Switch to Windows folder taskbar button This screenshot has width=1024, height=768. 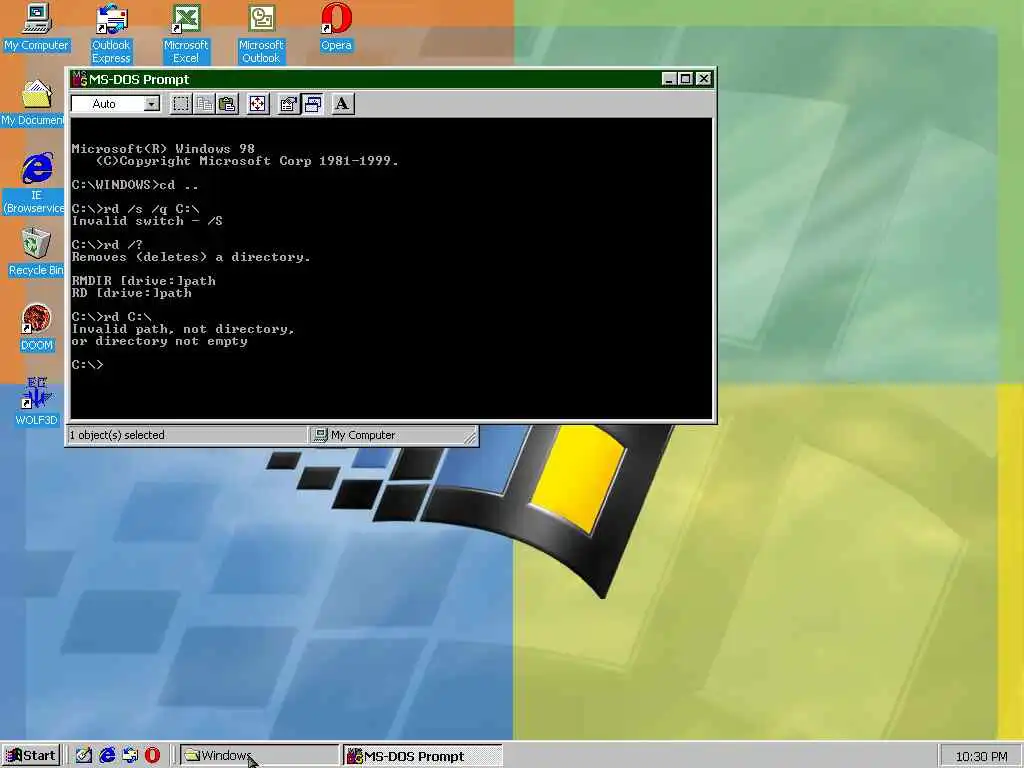pyautogui.click(x=259, y=756)
